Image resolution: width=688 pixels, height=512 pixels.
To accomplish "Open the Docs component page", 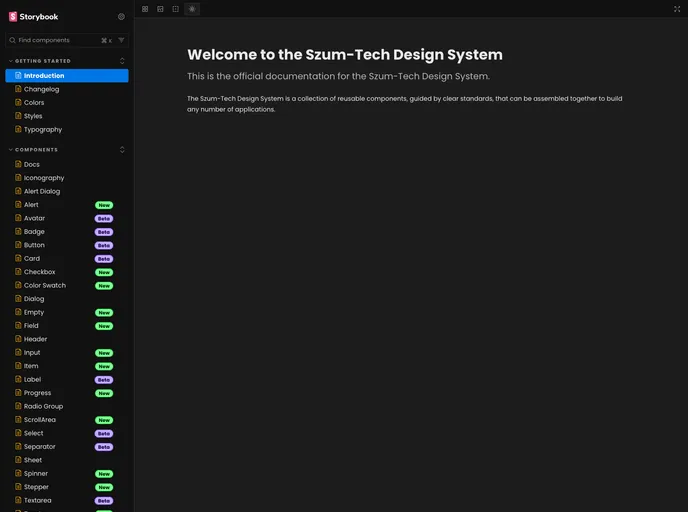I will [x=67, y=164].
